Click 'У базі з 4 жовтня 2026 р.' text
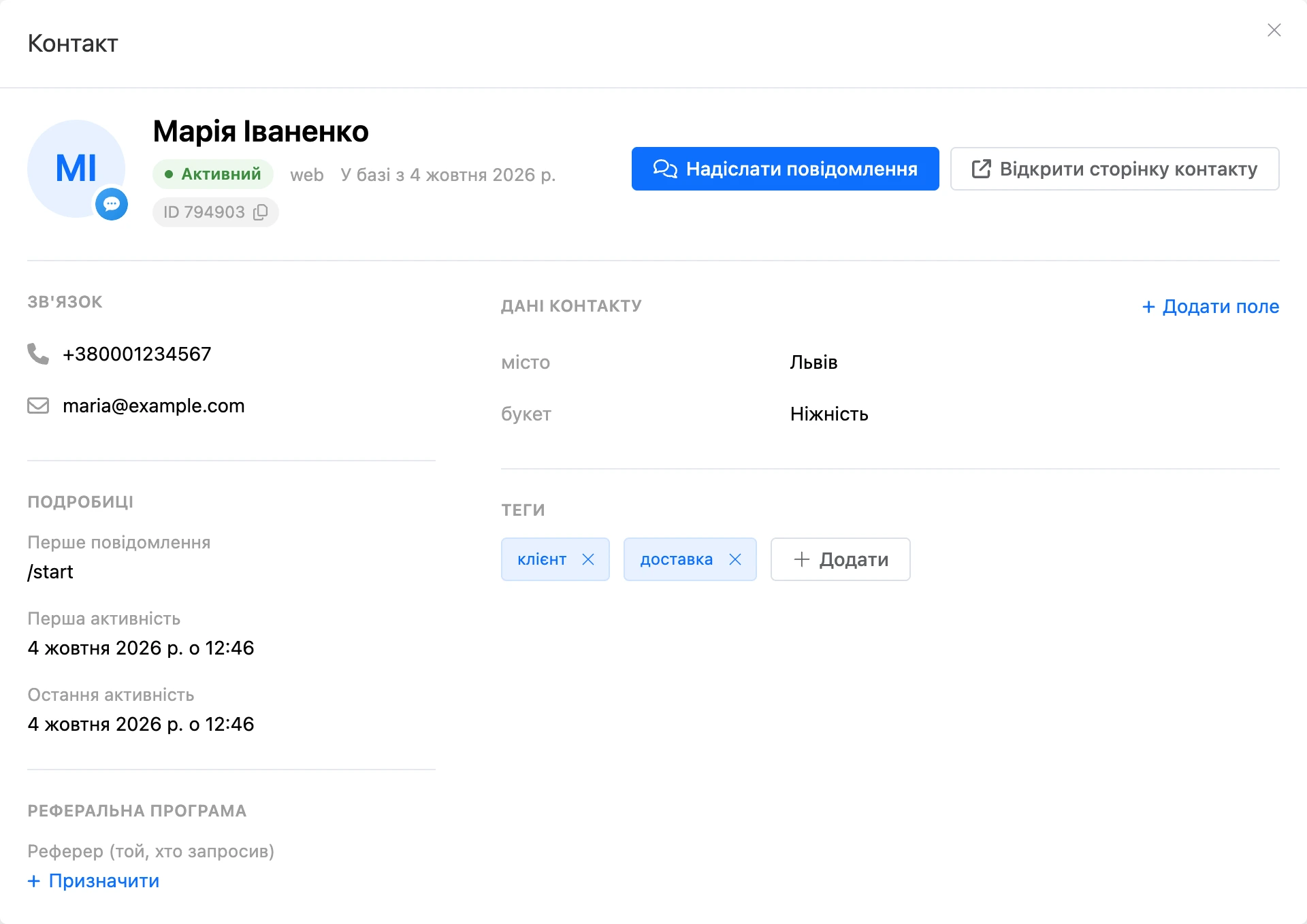This screenshot has width=1307, height=924. tap(448, 175)
